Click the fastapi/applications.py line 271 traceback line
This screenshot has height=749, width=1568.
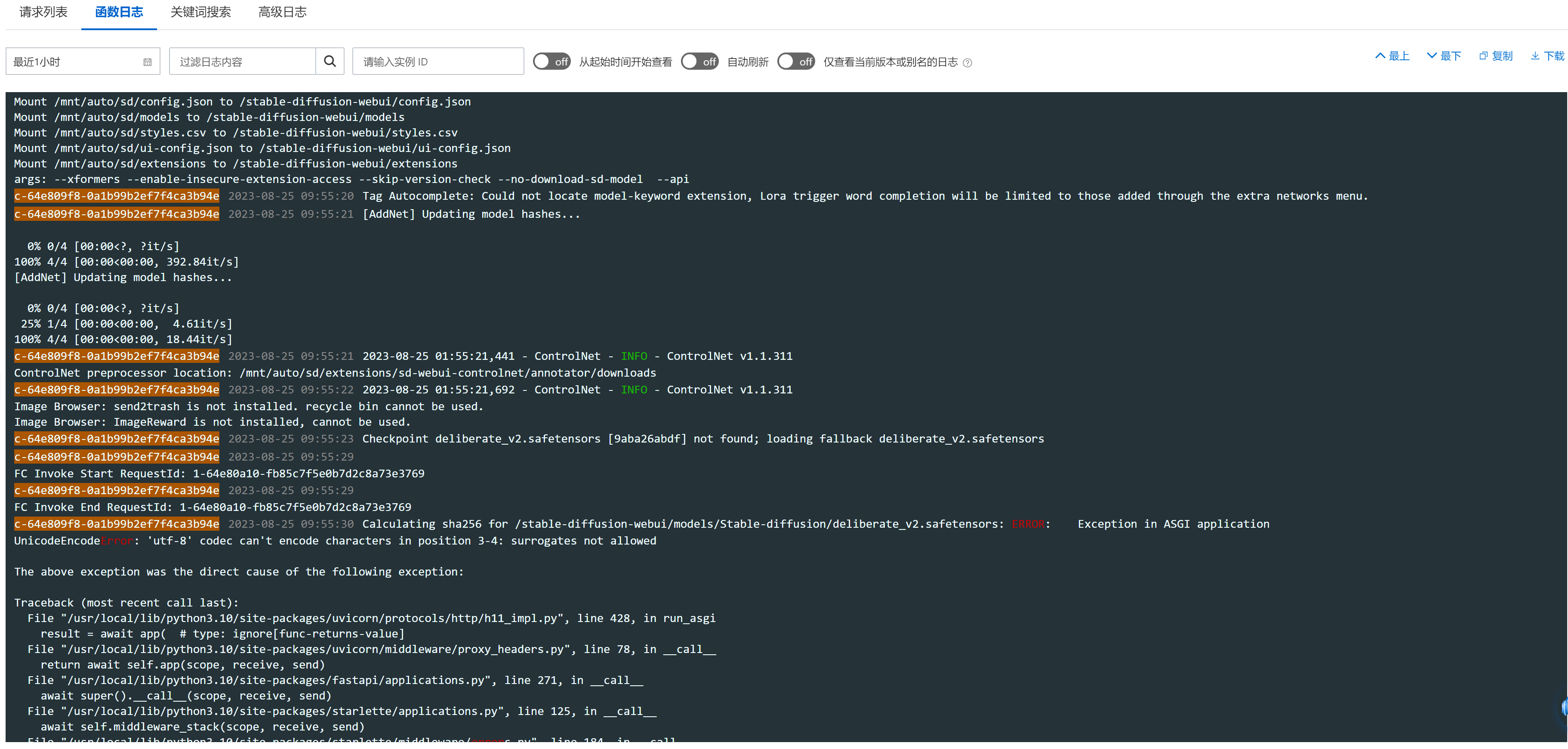click(x=335, y=680)
